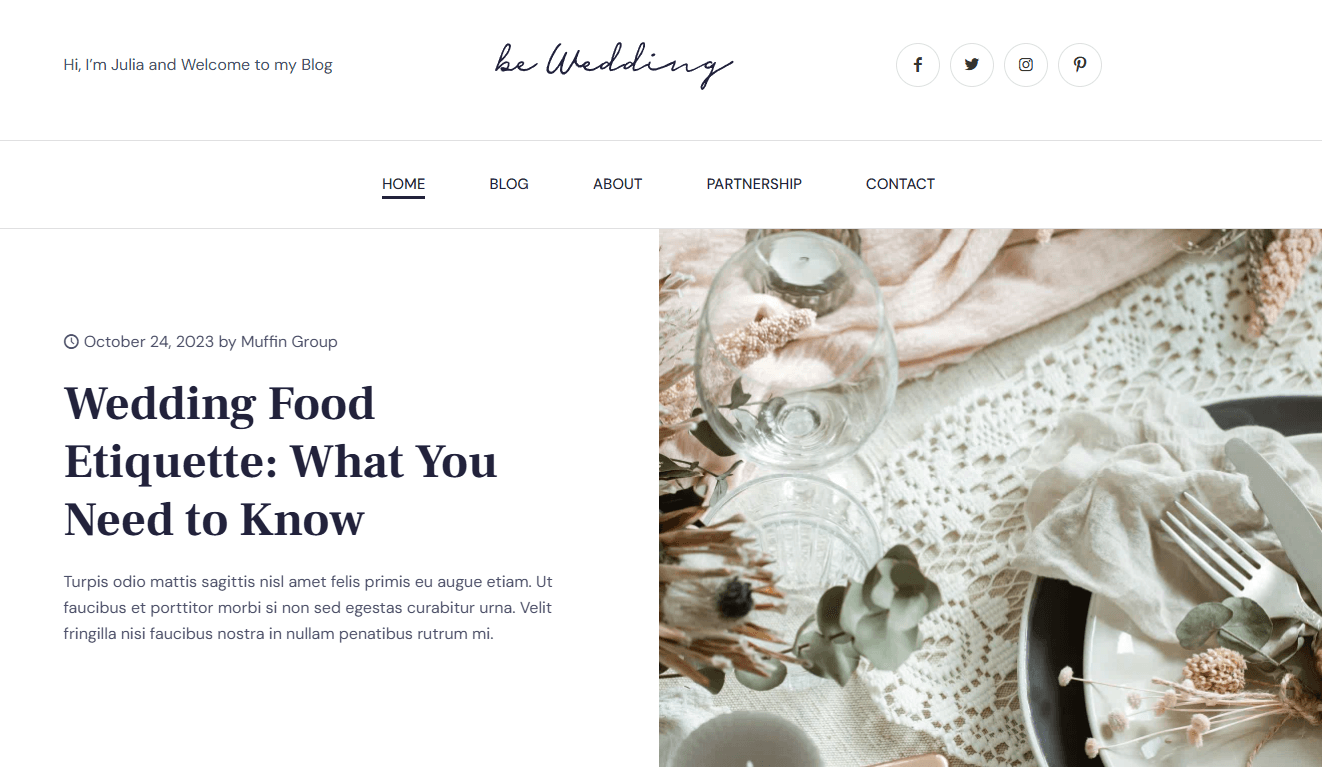Open the CONTACT menu item
The image size is (1322, 767).
coord(900,184)
